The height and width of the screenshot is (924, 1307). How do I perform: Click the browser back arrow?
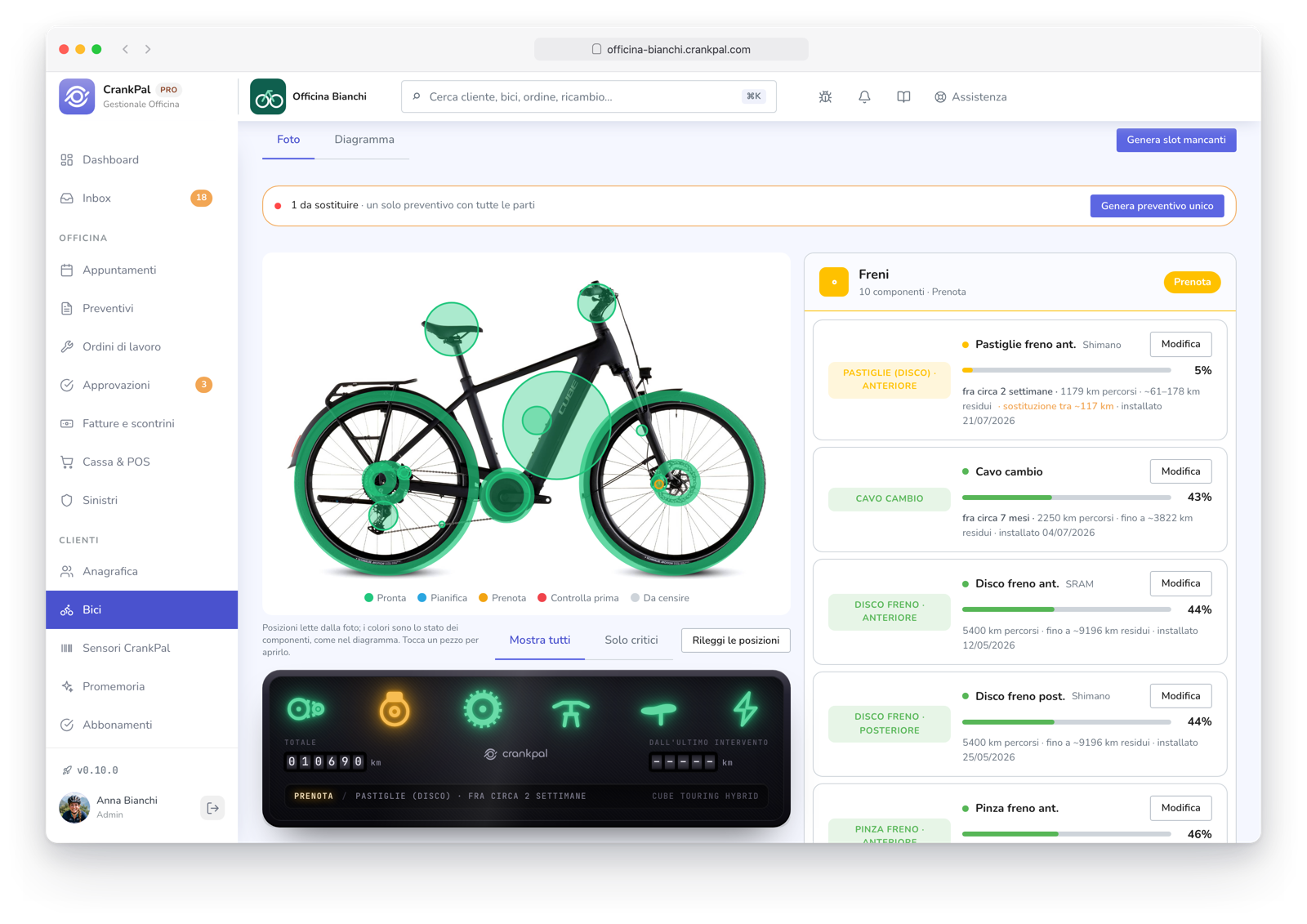(x=126, y=49)
